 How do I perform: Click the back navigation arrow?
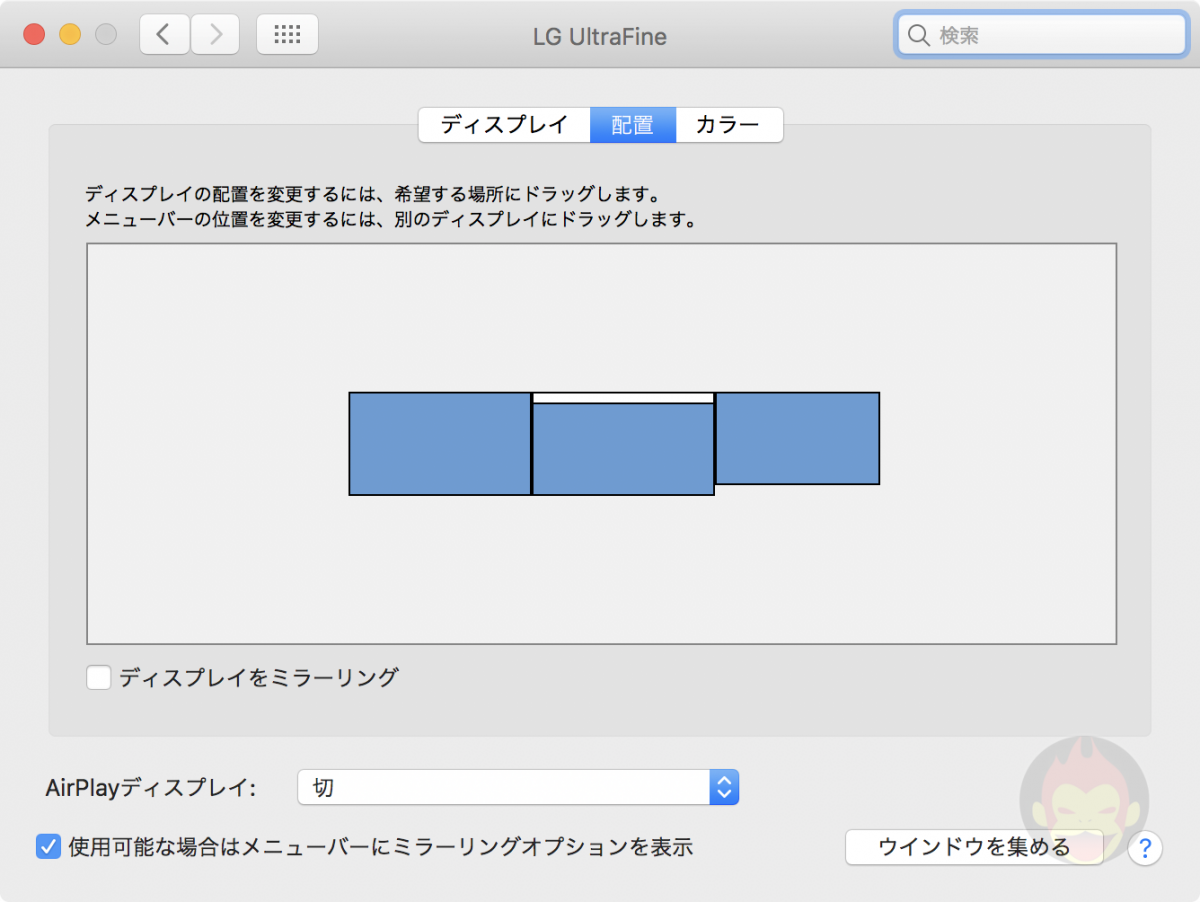point(164,35)
